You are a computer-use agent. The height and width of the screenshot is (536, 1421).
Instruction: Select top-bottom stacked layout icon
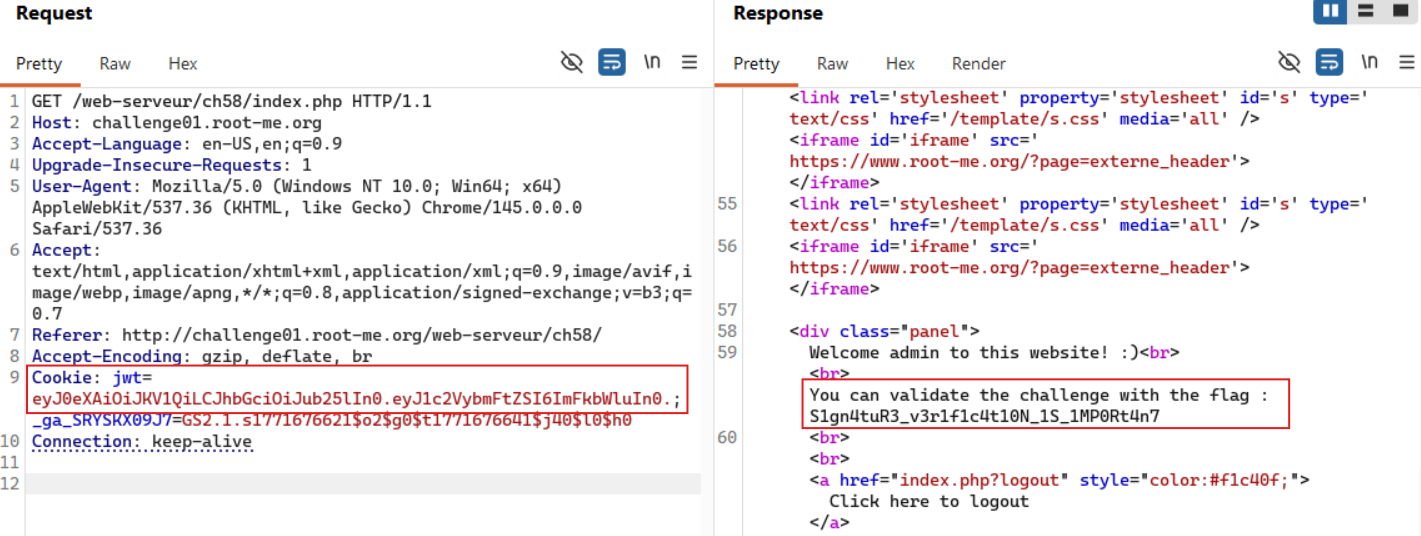click(1366, 12)
